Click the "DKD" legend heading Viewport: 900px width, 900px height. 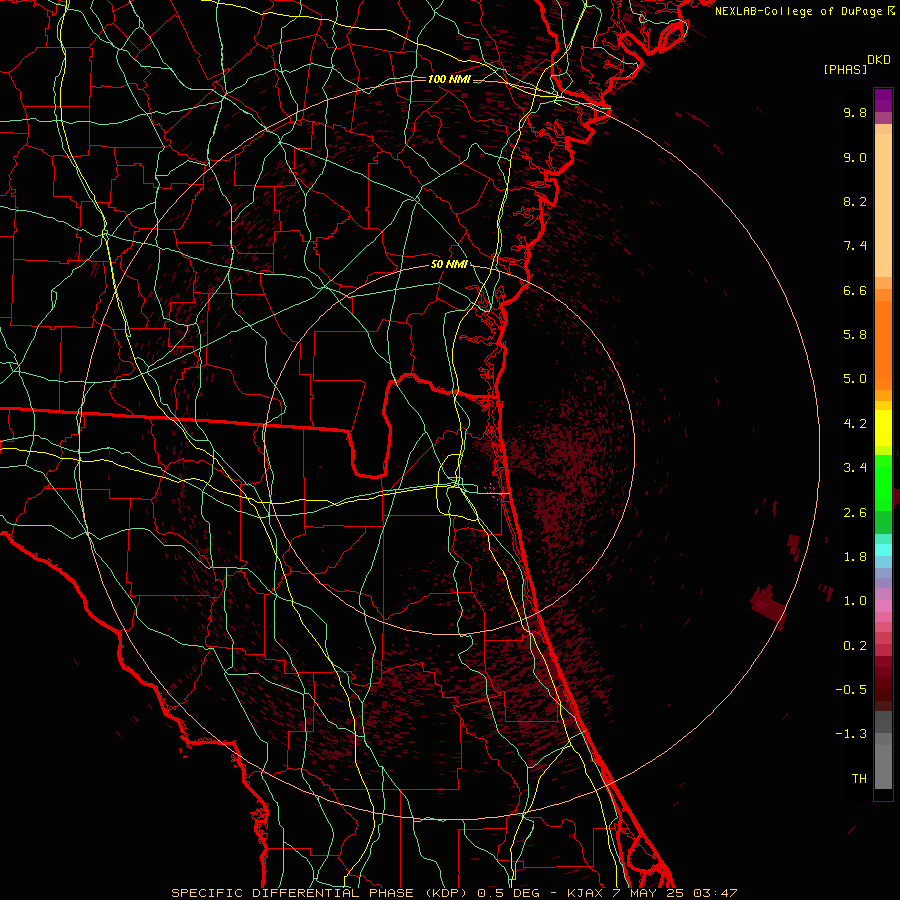coord(879,60)
